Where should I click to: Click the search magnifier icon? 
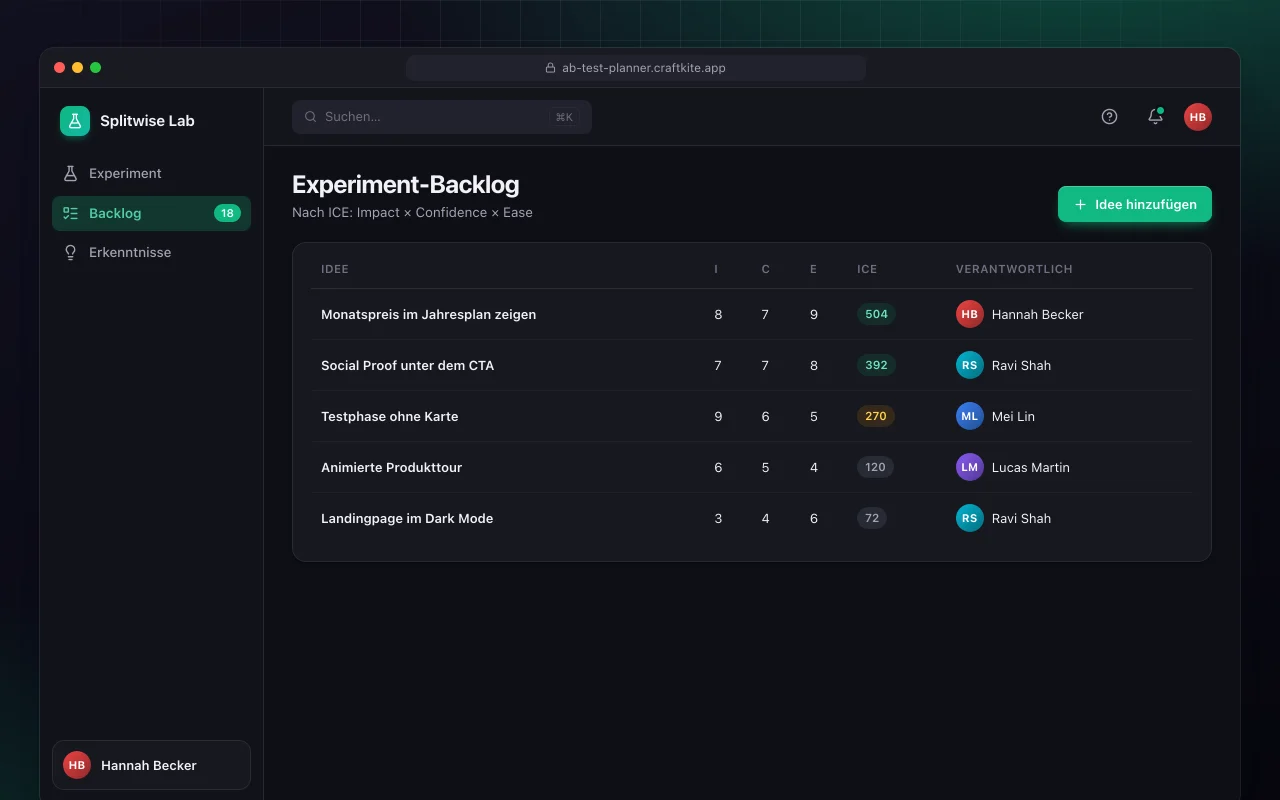[x=311, y=117]
